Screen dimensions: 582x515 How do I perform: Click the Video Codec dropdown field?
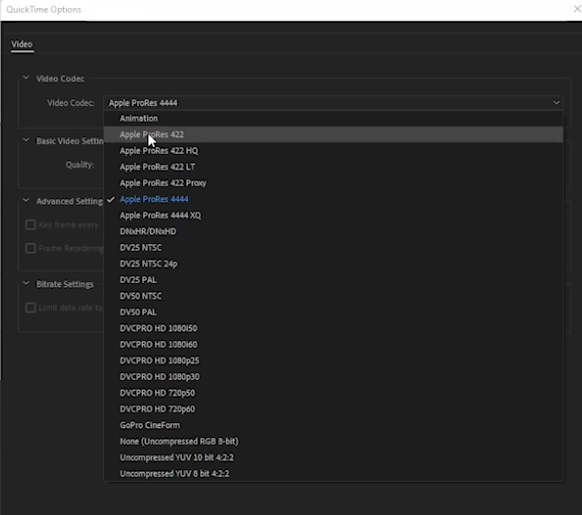click(x=333, y=103)
